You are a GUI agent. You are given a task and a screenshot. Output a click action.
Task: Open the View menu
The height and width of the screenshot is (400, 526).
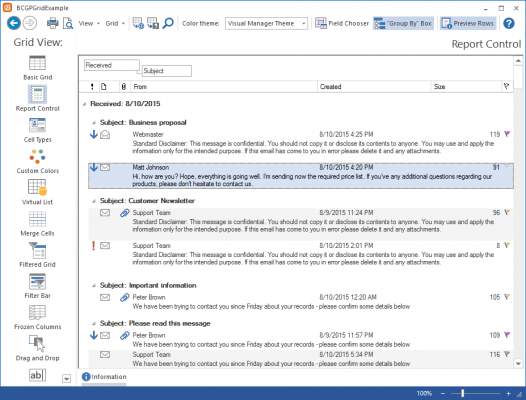point(89,23)
